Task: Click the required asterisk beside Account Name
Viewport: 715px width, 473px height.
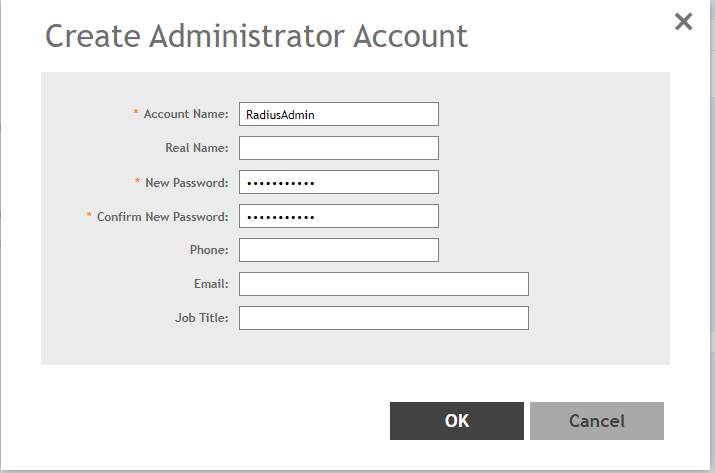Action: (x=135, y=112)
